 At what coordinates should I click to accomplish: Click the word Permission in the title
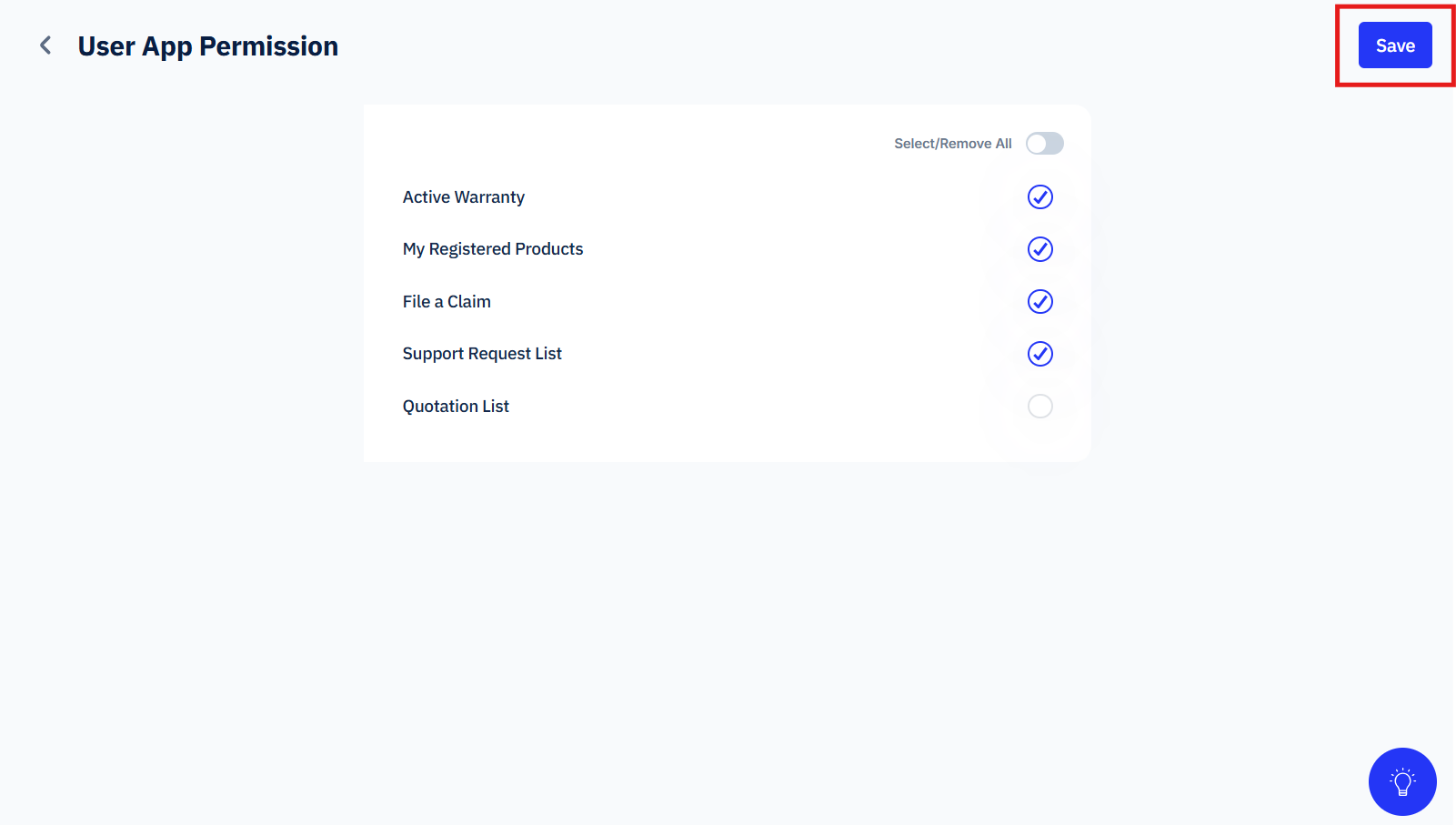pyautogui.click(x=269, y=46)
